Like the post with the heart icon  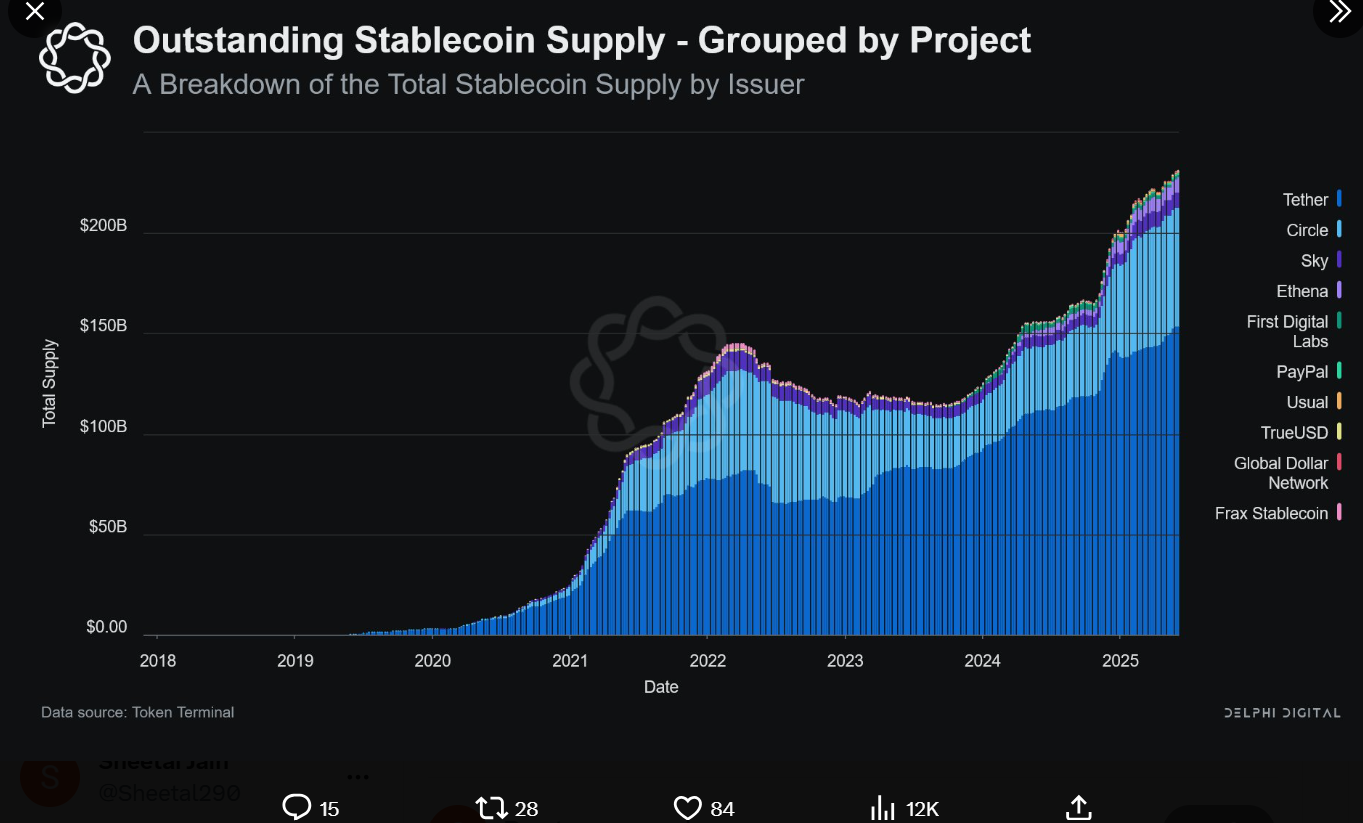pyautogui.click(x=687, y=807)
